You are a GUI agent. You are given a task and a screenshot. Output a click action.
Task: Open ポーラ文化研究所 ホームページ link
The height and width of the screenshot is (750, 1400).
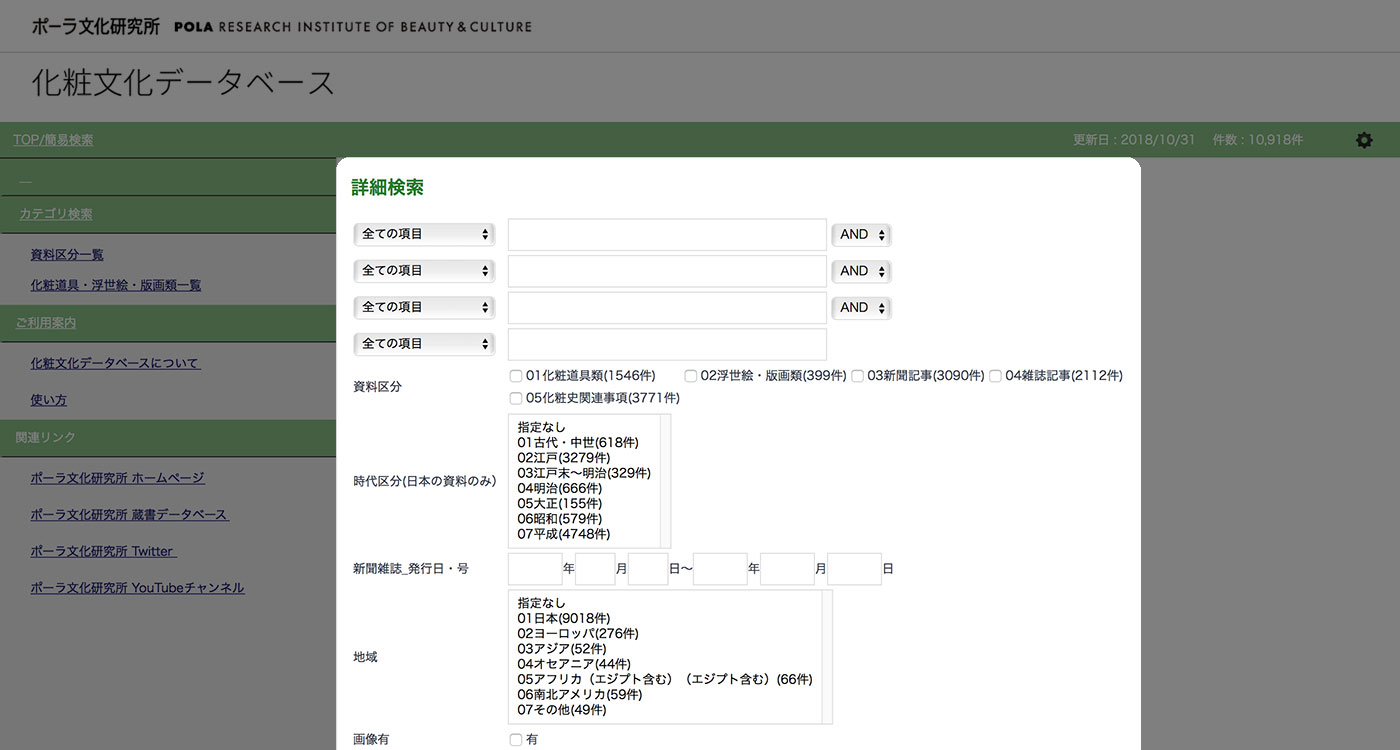117,478
